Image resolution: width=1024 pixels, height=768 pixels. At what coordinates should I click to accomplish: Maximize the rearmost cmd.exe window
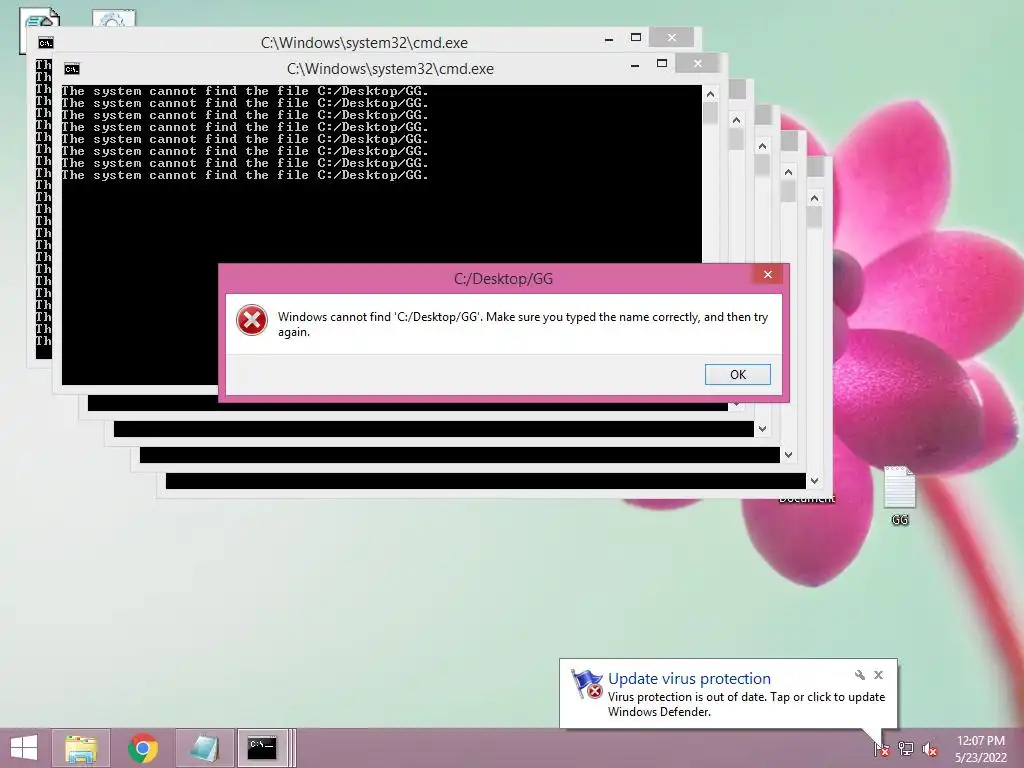[635, 37]
